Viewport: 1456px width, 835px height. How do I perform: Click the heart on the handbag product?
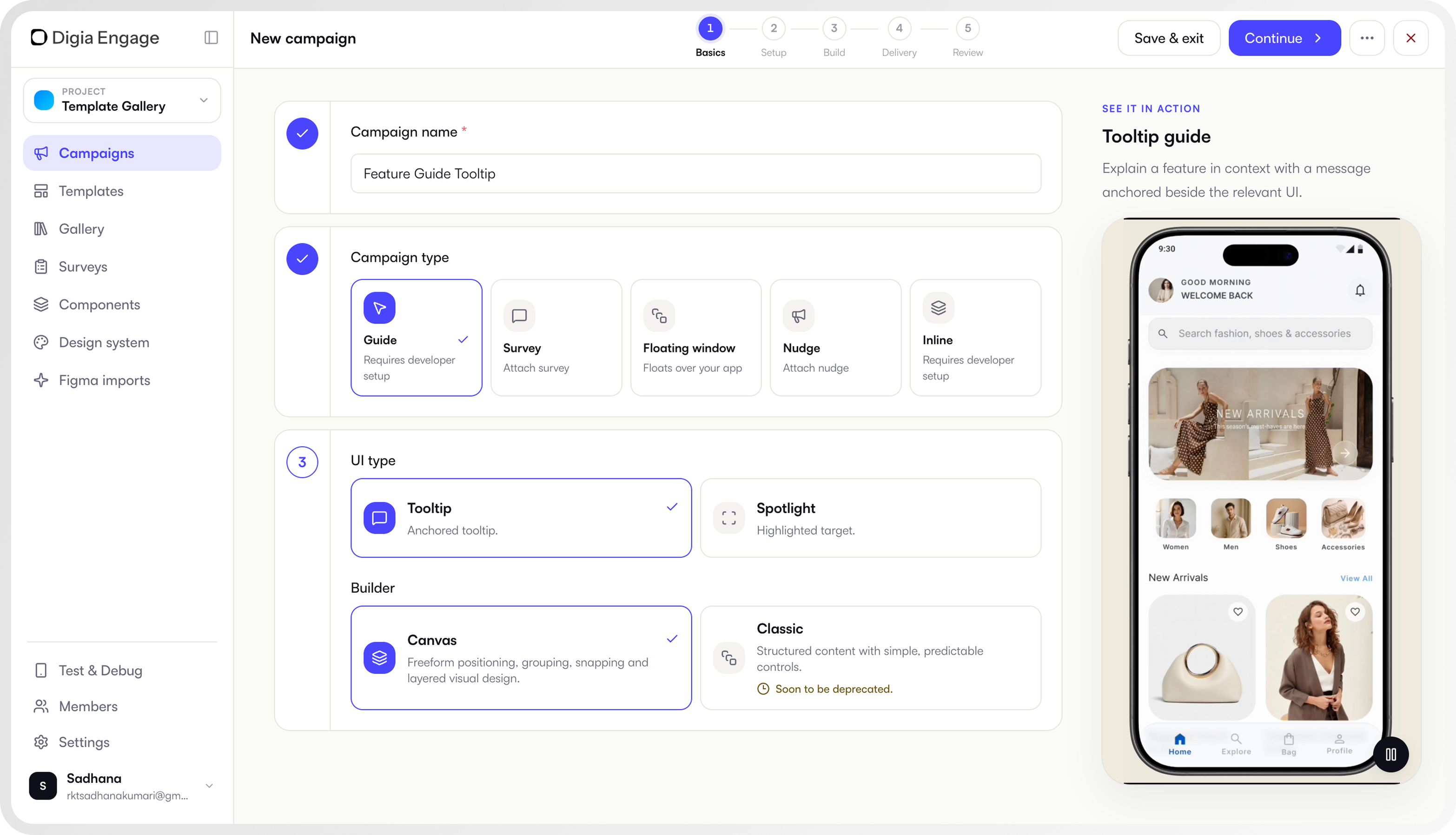1238,612
